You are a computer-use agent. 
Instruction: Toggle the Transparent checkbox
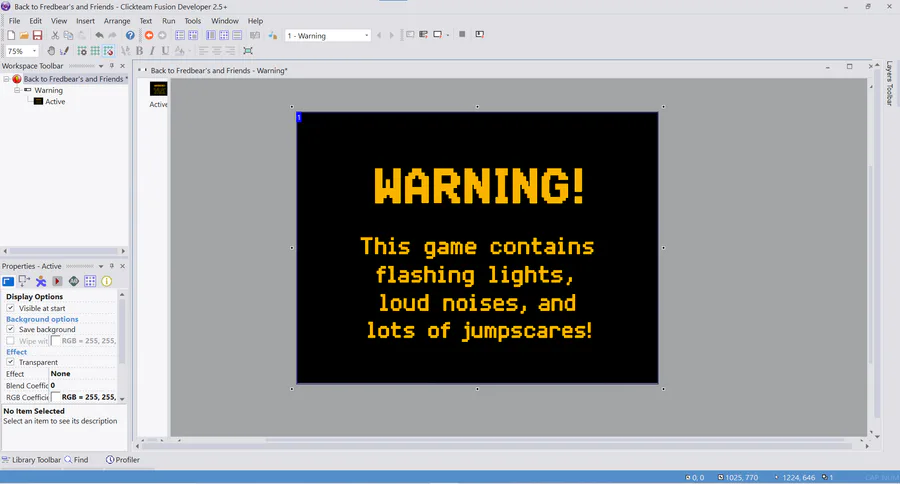coord(10,362)
